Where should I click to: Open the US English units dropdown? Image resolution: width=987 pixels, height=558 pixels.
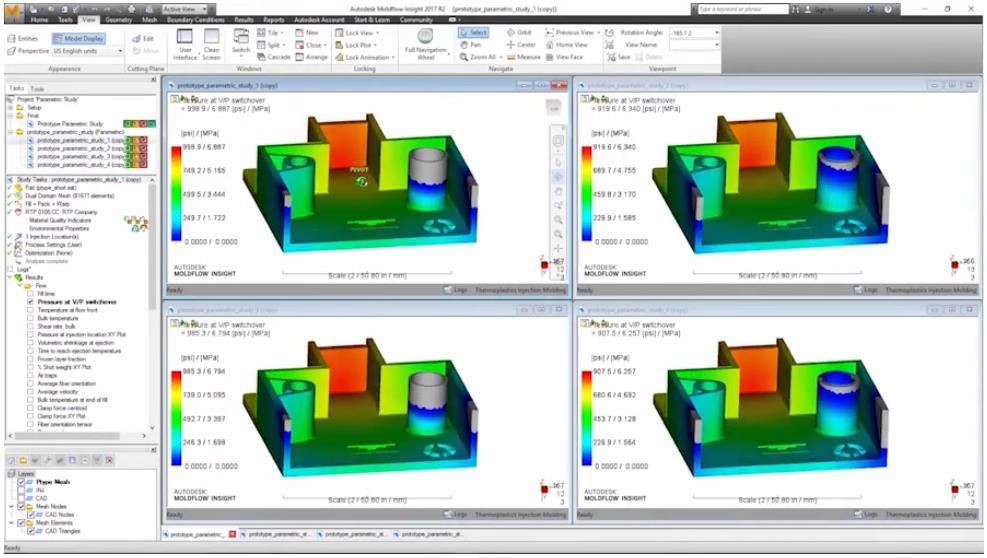coord(87,51)
